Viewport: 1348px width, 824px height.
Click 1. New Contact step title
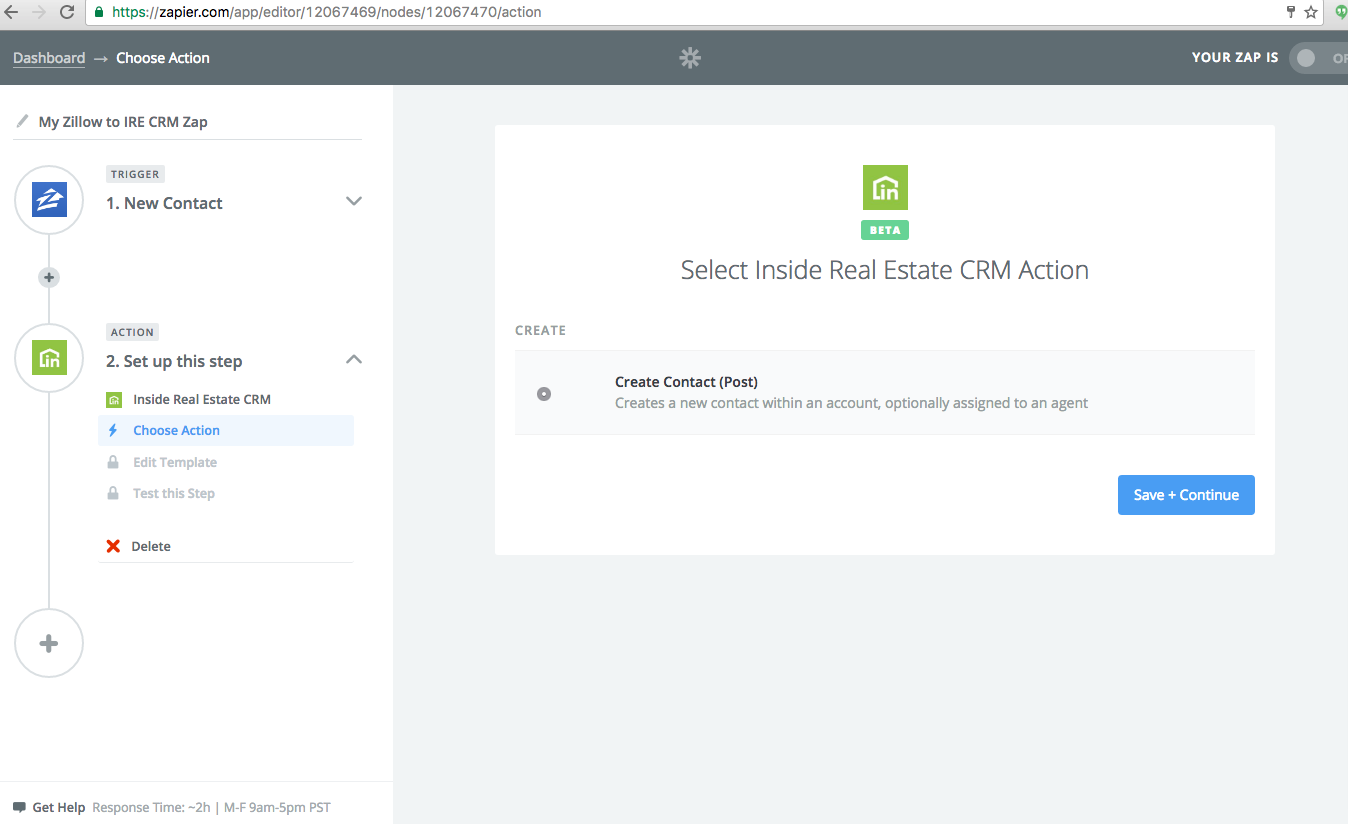pyautogui.click(x=165, y=203)
